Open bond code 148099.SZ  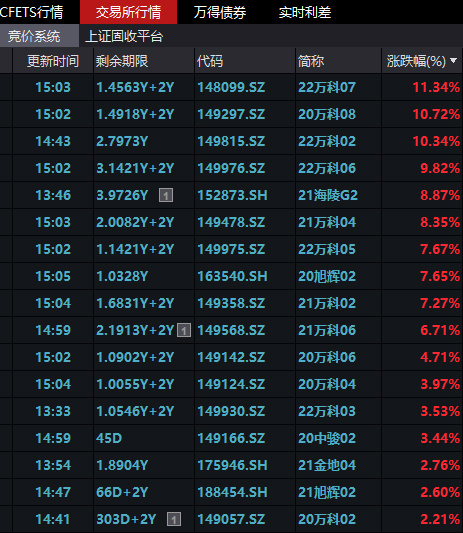(x=231, y=87)
